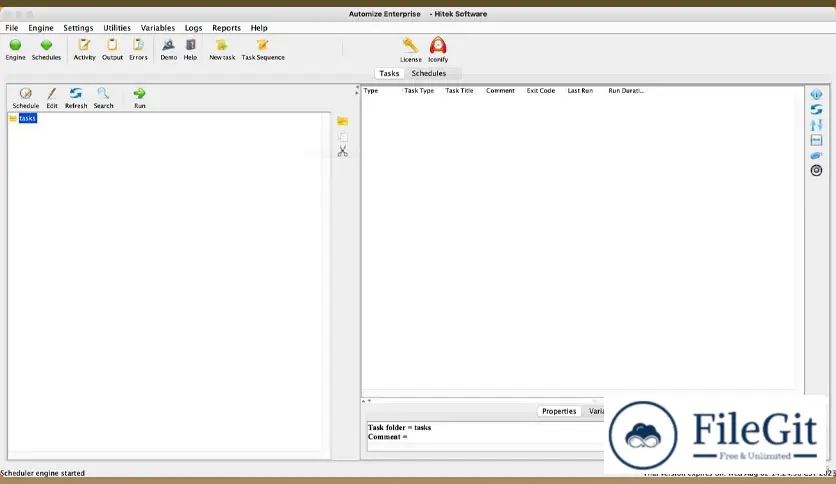This screenshot has width=836, height=484.
Task: Click the Run Duration column header
Action: (x=626, y=91)
